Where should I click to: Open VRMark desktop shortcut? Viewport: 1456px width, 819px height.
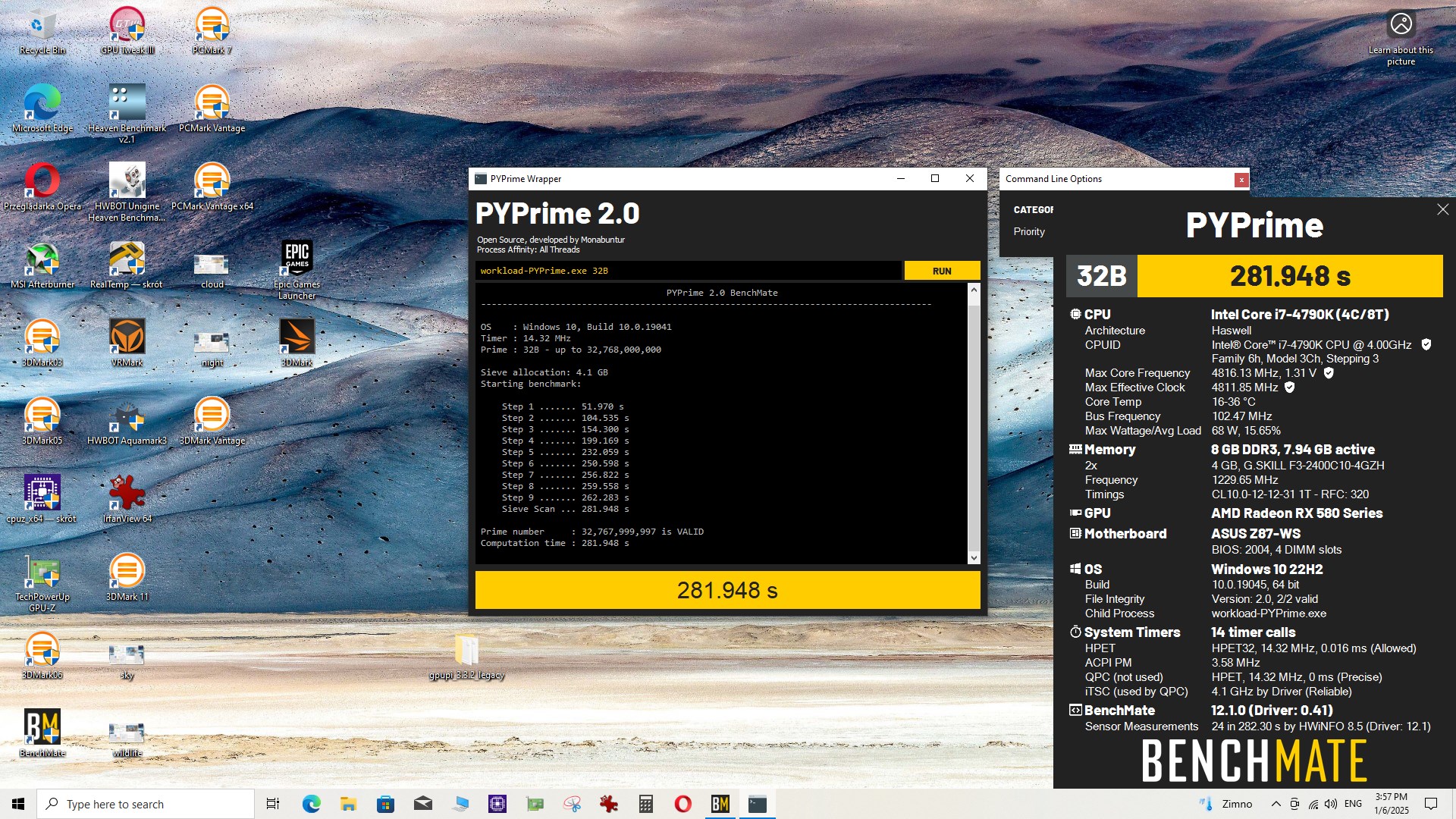tap(127, 344)
